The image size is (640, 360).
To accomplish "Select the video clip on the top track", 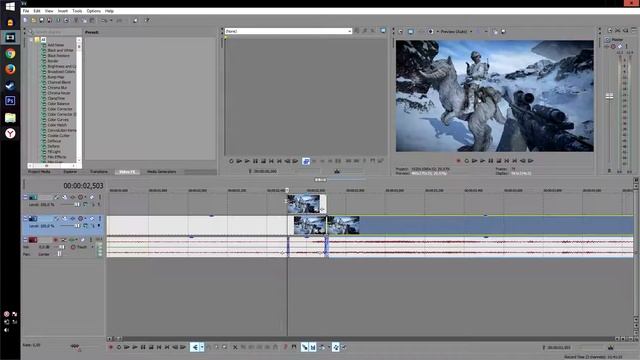I will pos(307,204).
